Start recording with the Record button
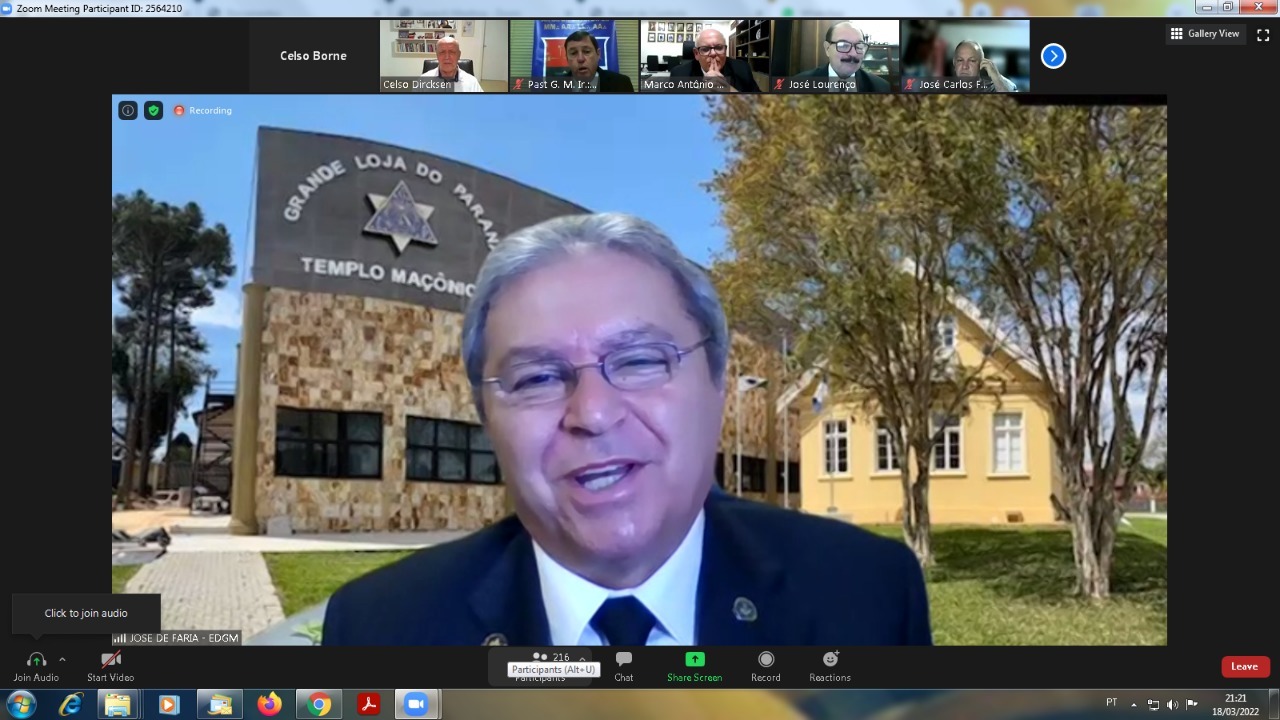 [766, 660]
